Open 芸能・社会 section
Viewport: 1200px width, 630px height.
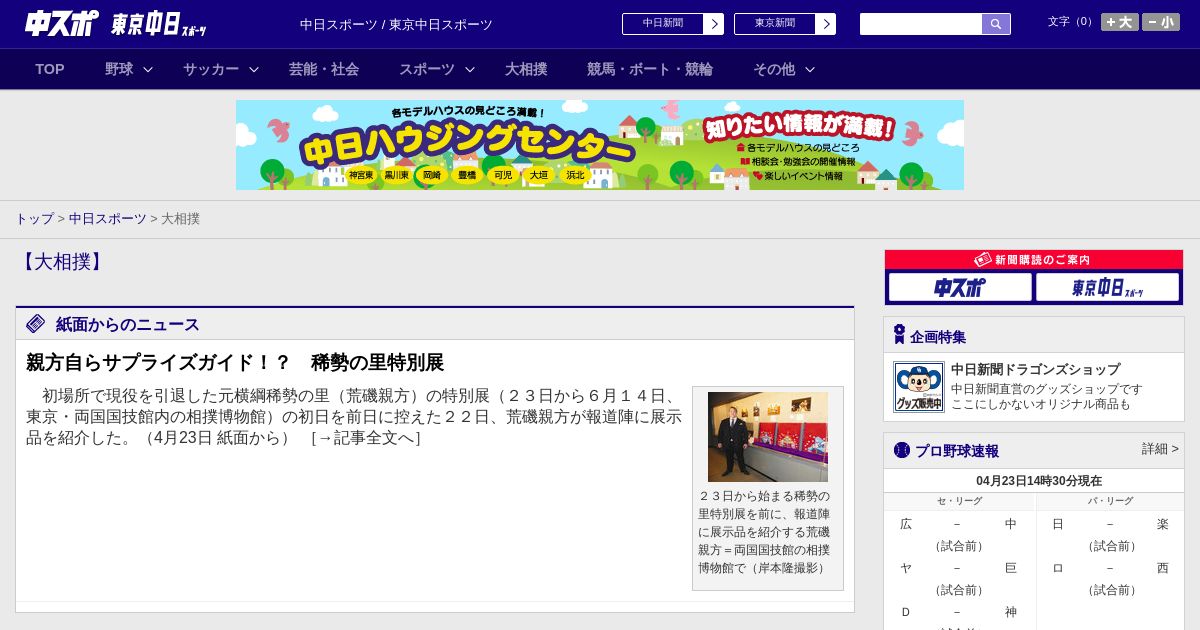click(324, 69)
